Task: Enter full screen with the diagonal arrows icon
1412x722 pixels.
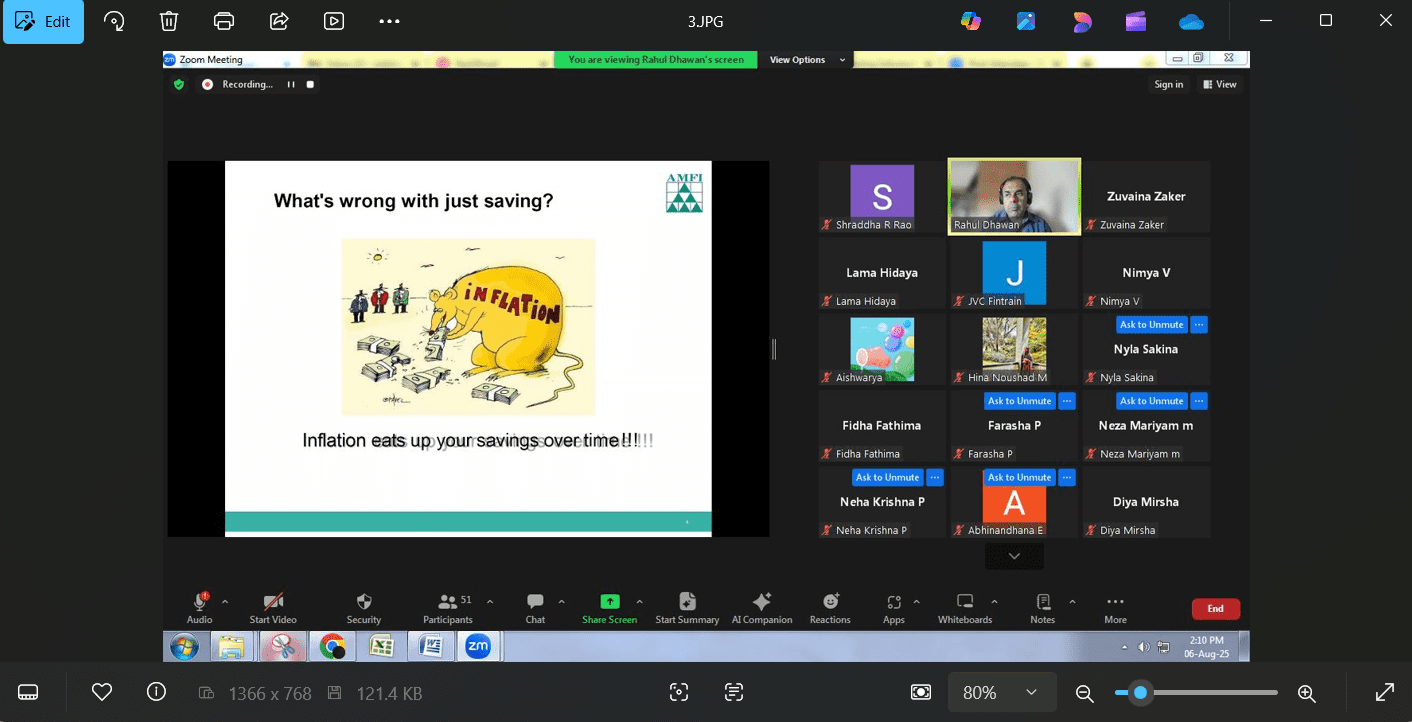Action: click(1385, 692)
